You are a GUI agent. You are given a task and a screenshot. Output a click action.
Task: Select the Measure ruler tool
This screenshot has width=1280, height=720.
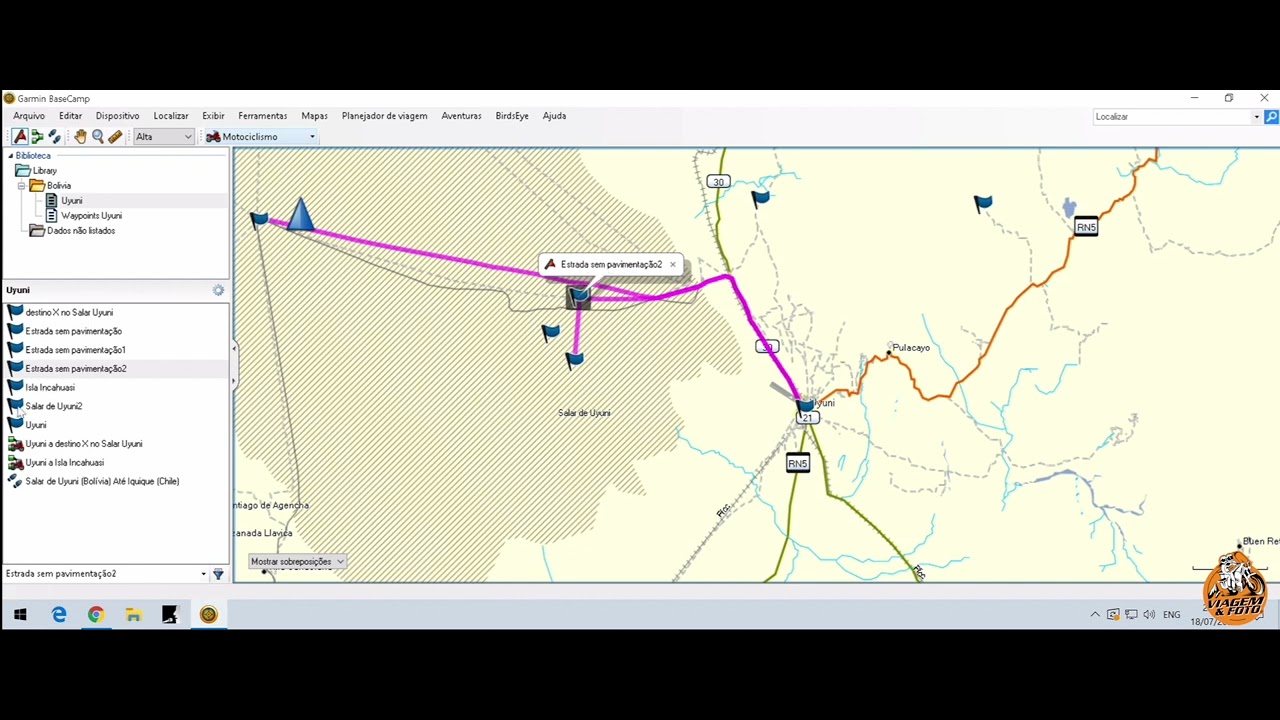pos(115,137)
